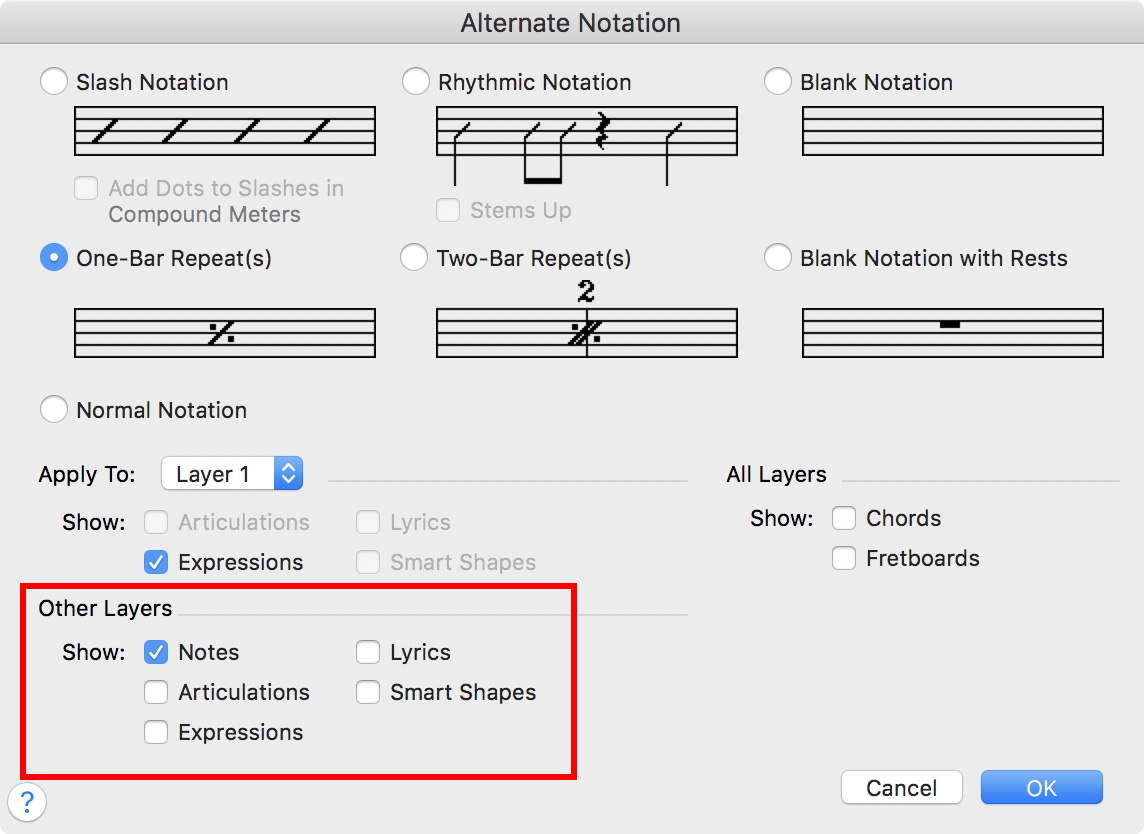Viewport: 1144px width, 834px height.
Task: Choose the Rhythmic Notation option
Action: (416, 82)
